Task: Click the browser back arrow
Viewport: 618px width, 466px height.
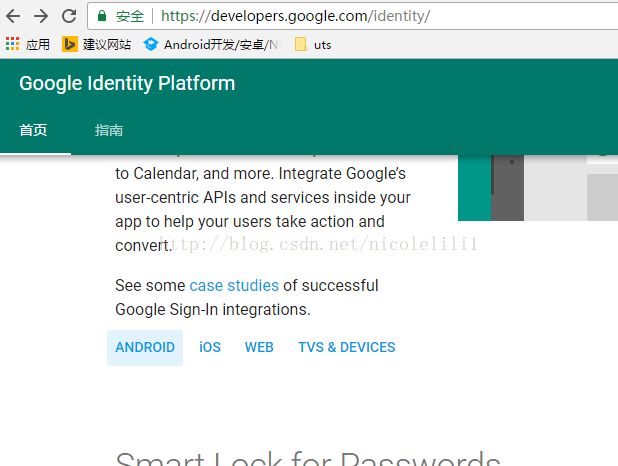Action: point(13,16)
